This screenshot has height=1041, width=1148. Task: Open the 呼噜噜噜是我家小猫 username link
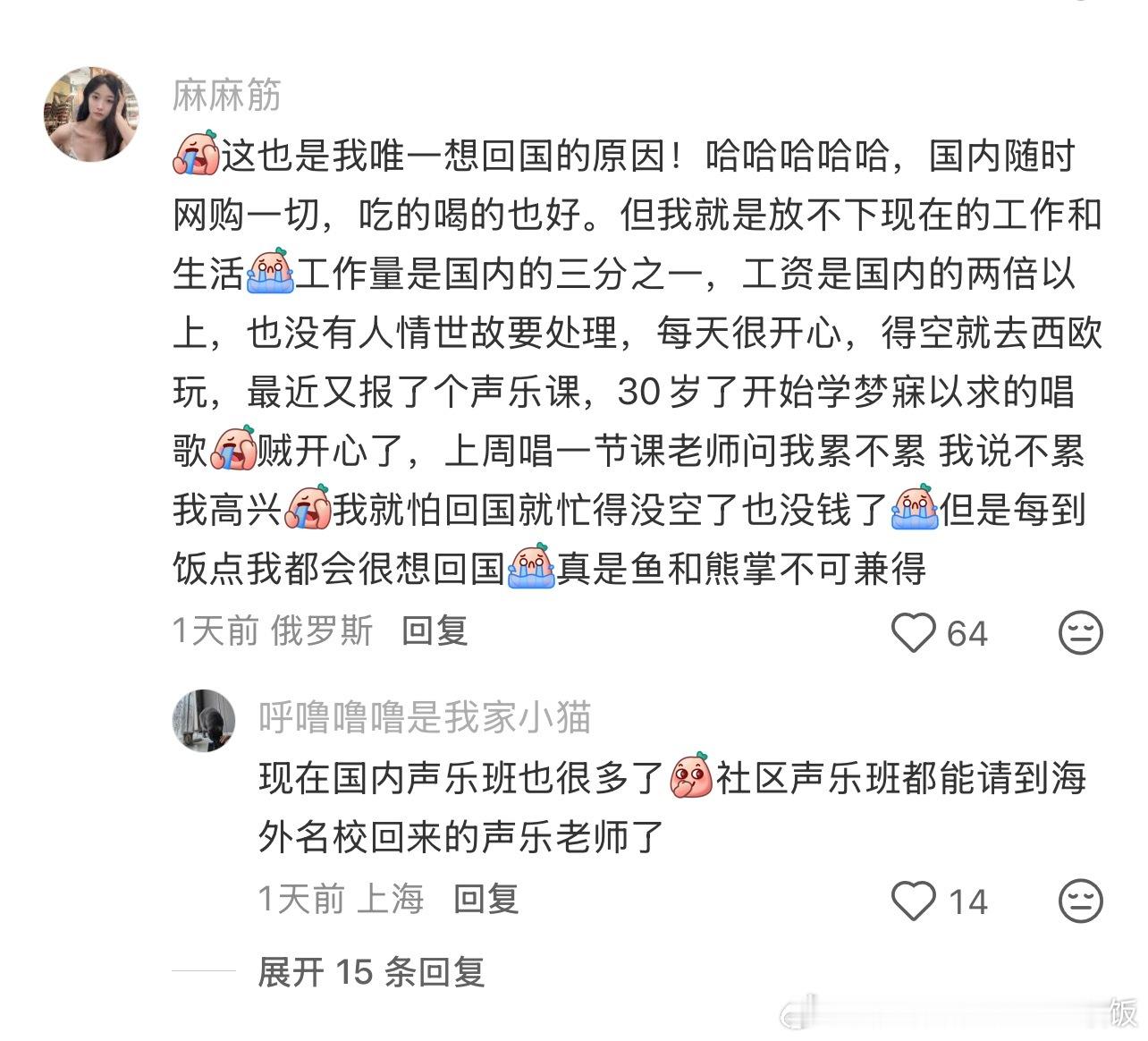tap(425, 717)
